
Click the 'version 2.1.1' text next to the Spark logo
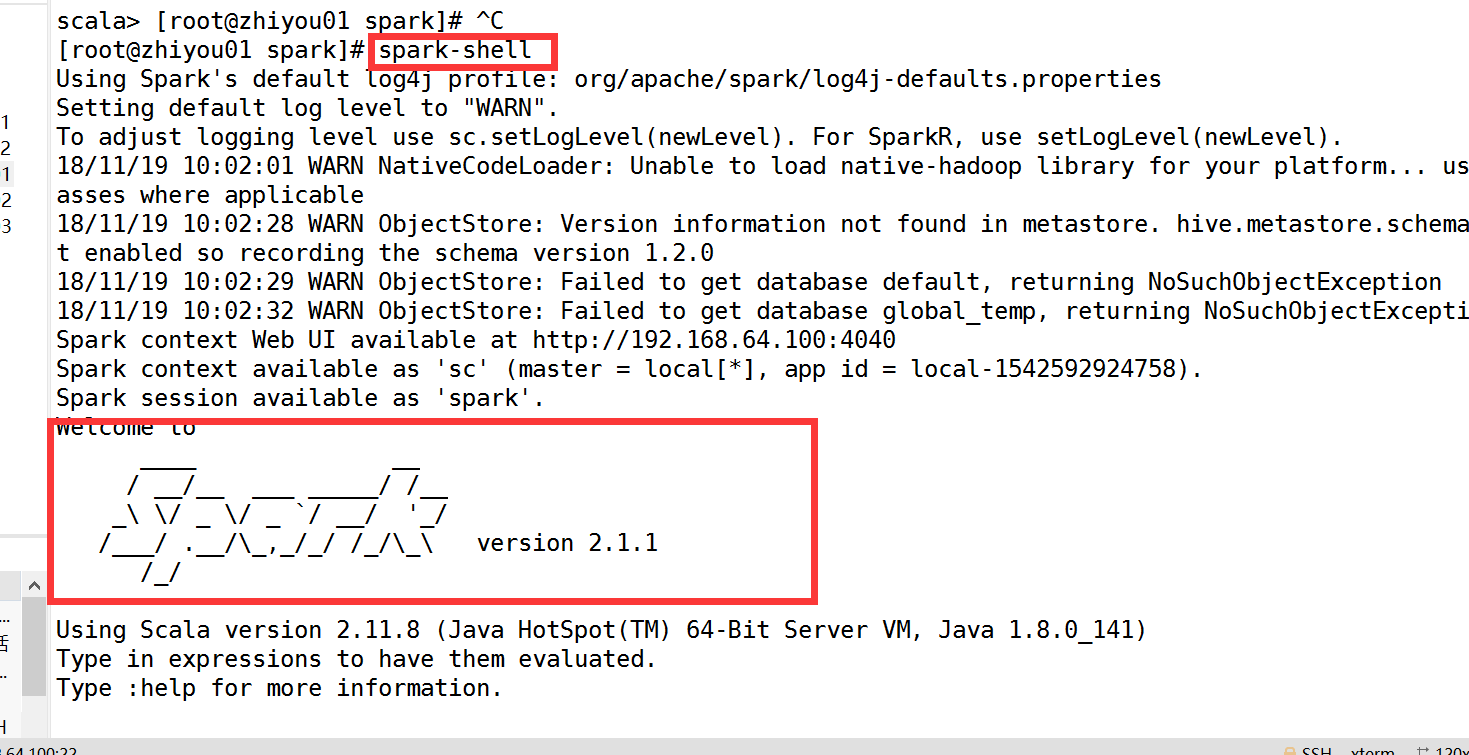pyautogui.click(x=567, y=543)
